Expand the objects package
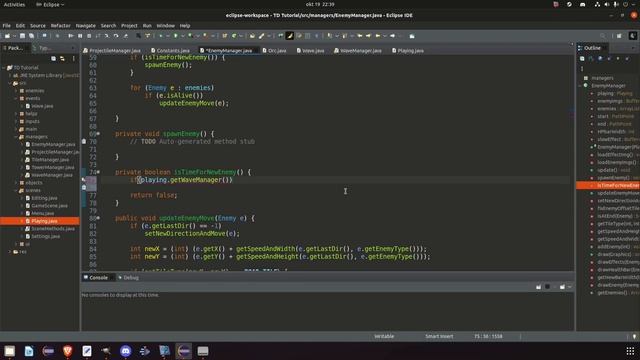Image resolution: width=640 pixels, height=360 pixels. pyautogui.click(x=16, y=182)
